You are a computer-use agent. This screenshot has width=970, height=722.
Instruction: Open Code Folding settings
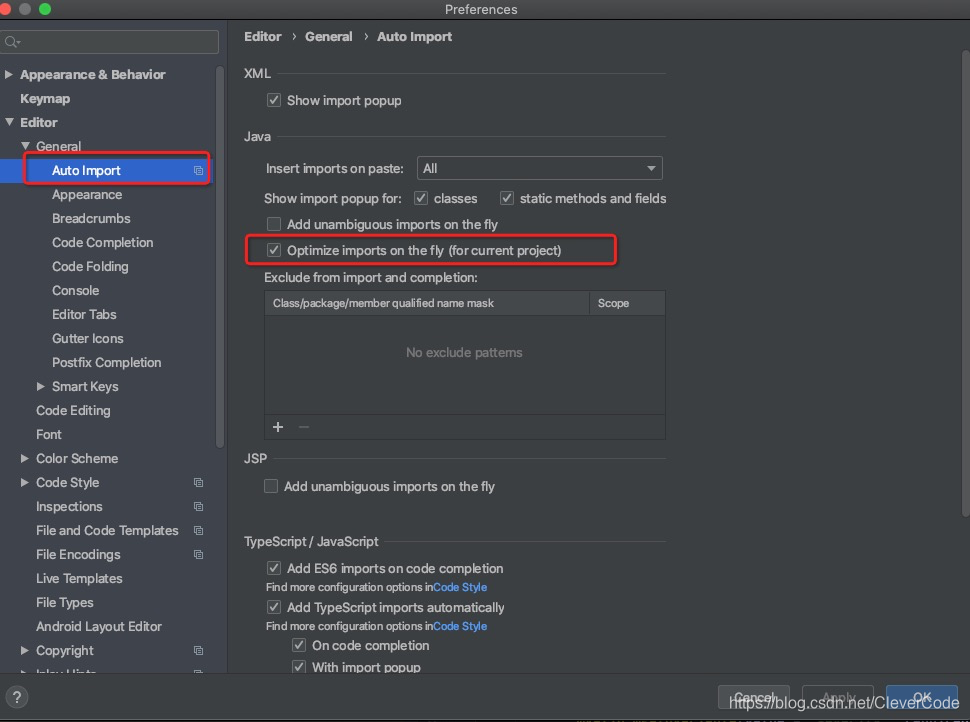pyautogui.click(x=90, y=267)
